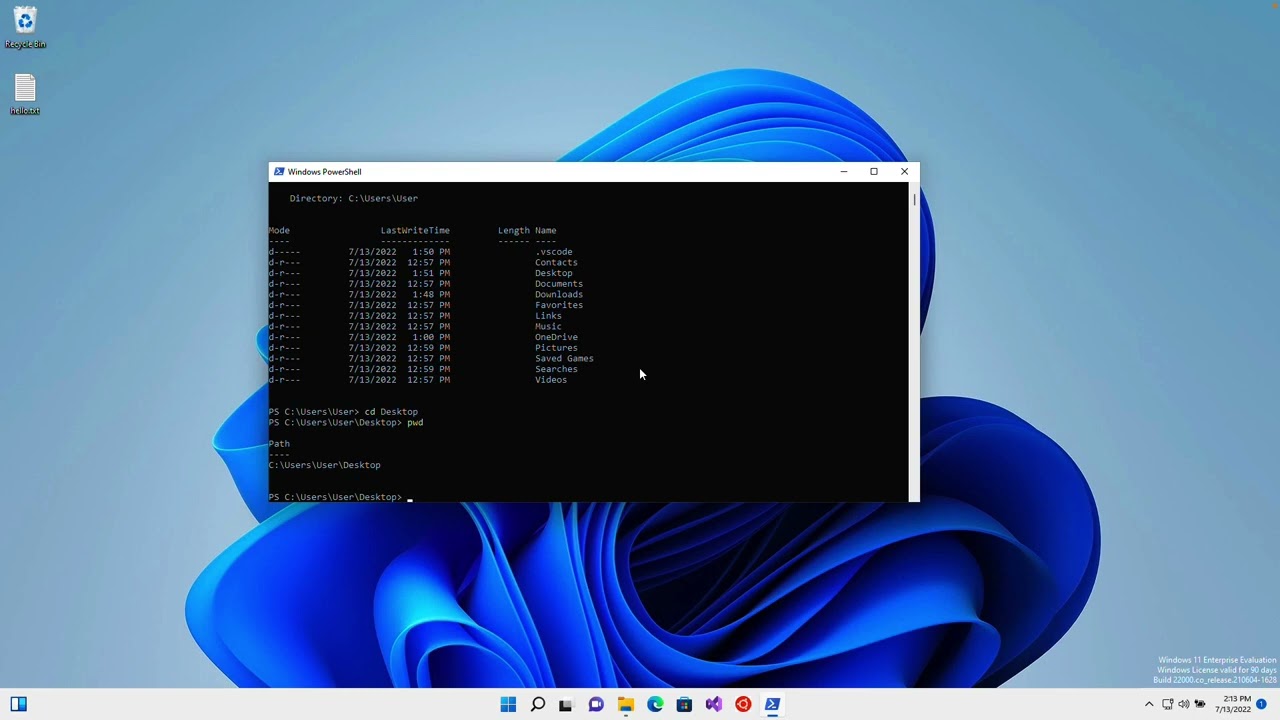Click the Mode column header

point(279,231)
